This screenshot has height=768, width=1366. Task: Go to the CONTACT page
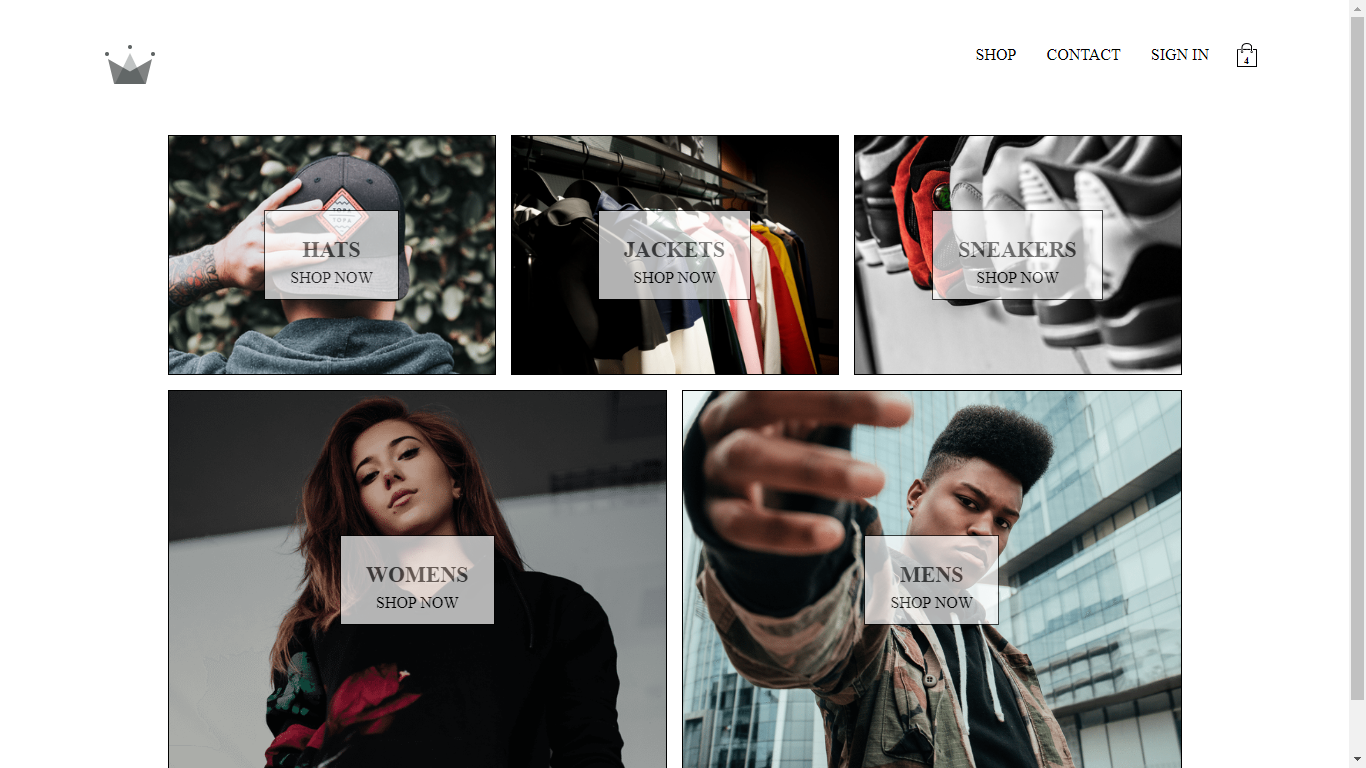(1083, 55)
